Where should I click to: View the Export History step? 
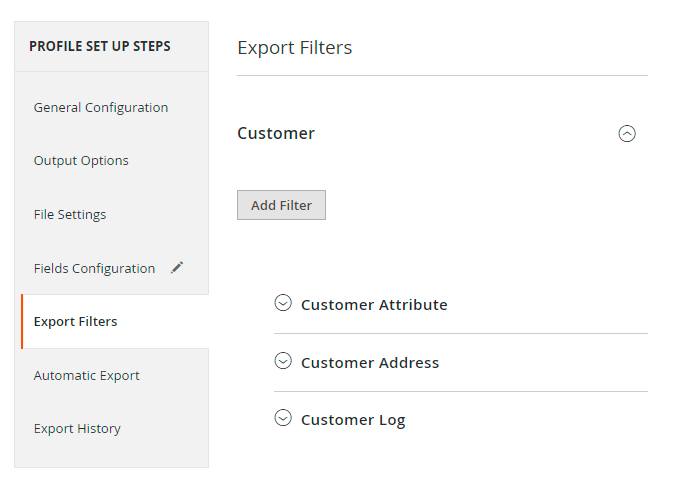click(77, 428)
